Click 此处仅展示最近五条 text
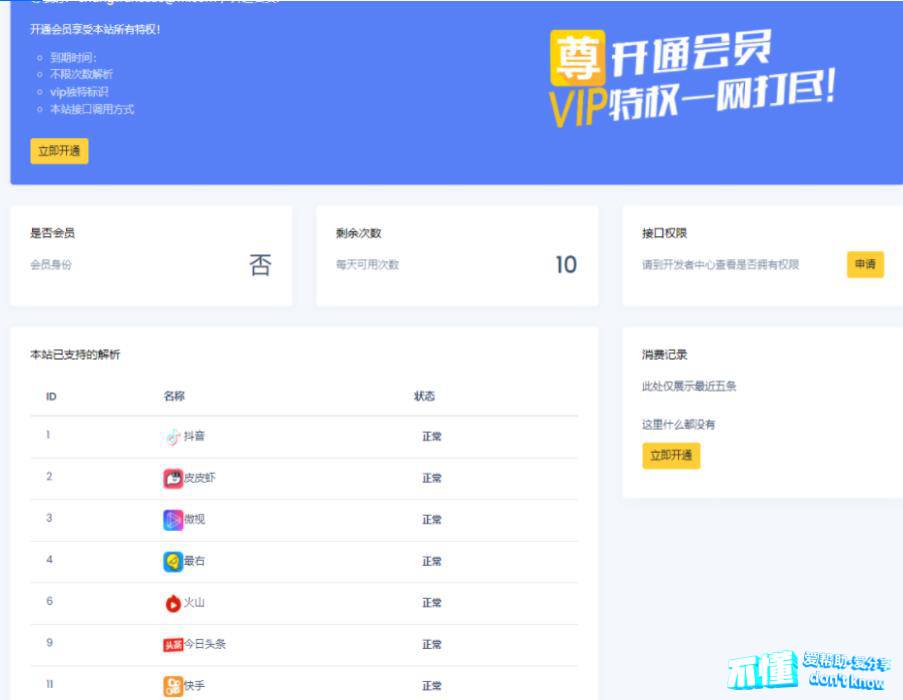 click(x=689, y=386)
